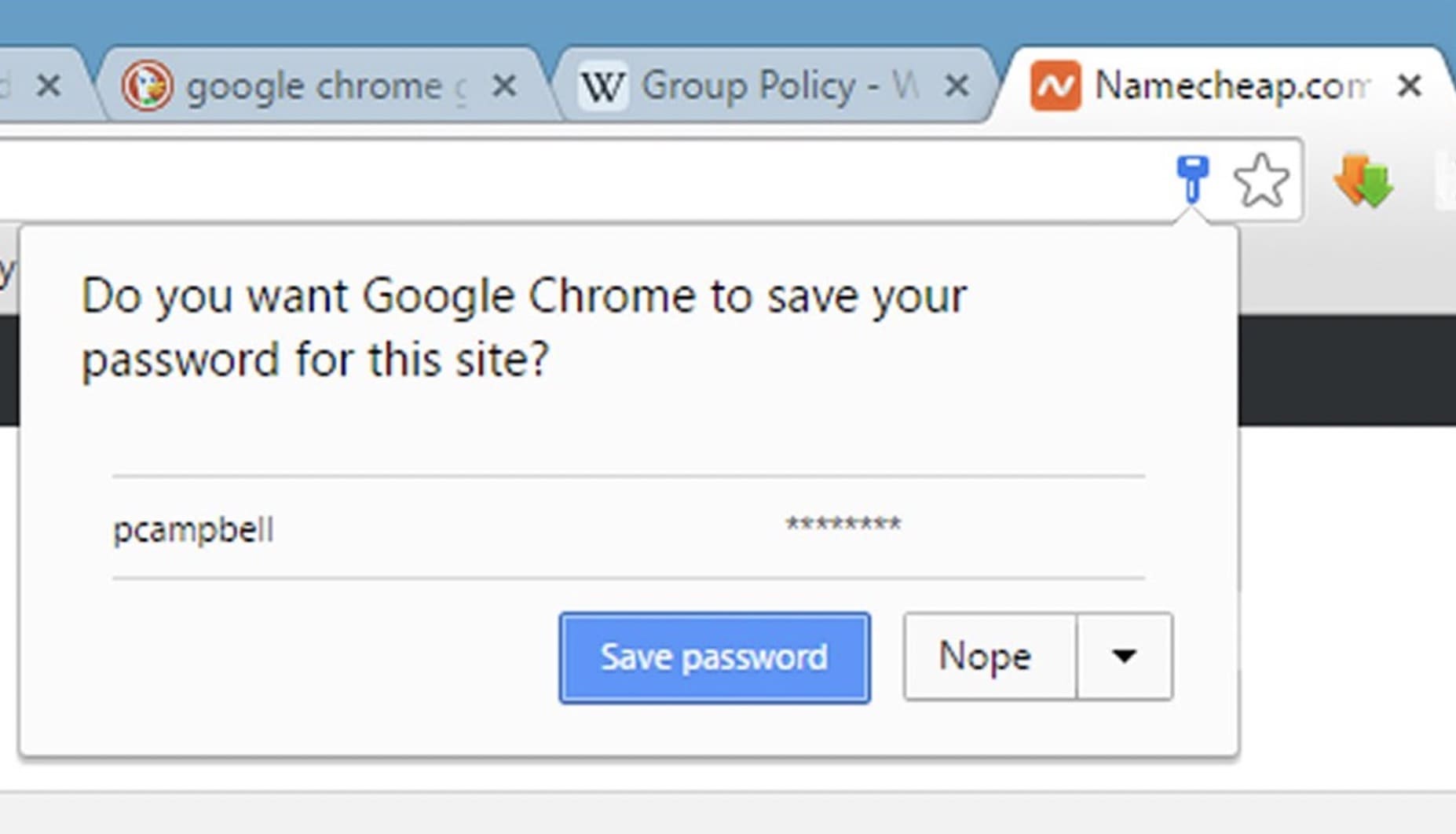Click inside the address bar
The image size is (1456, 834).
click(x=550, y=179)
